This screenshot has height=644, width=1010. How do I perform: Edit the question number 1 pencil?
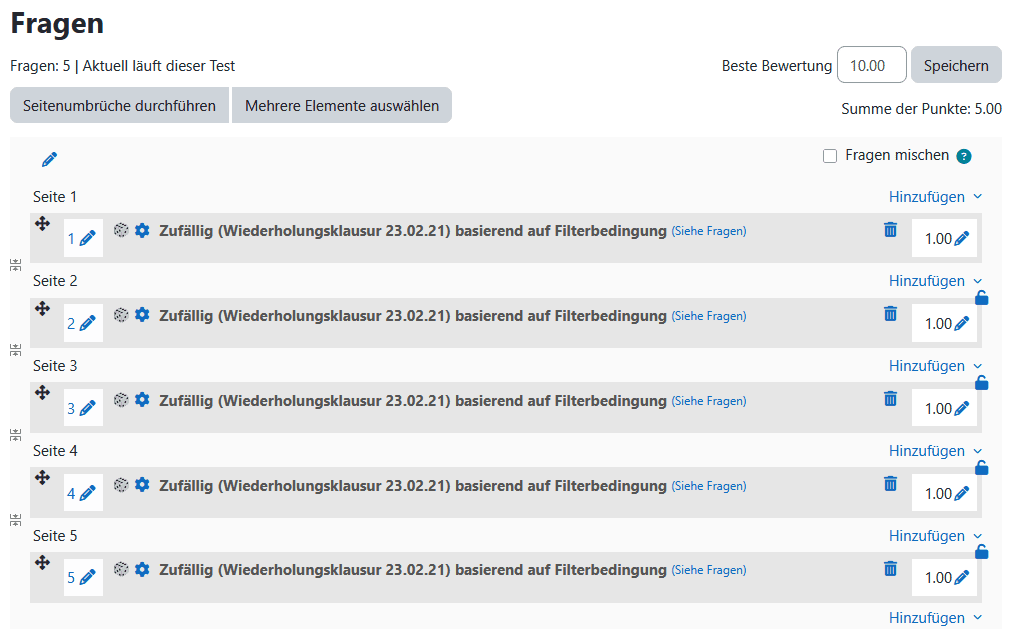pyautogui.click(x=88, y=239)
